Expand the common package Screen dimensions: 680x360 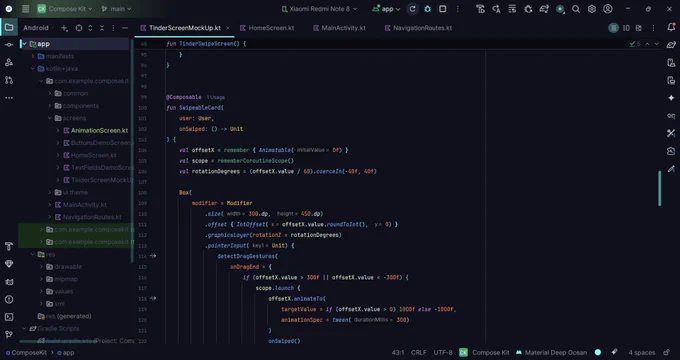click(49, 93)
